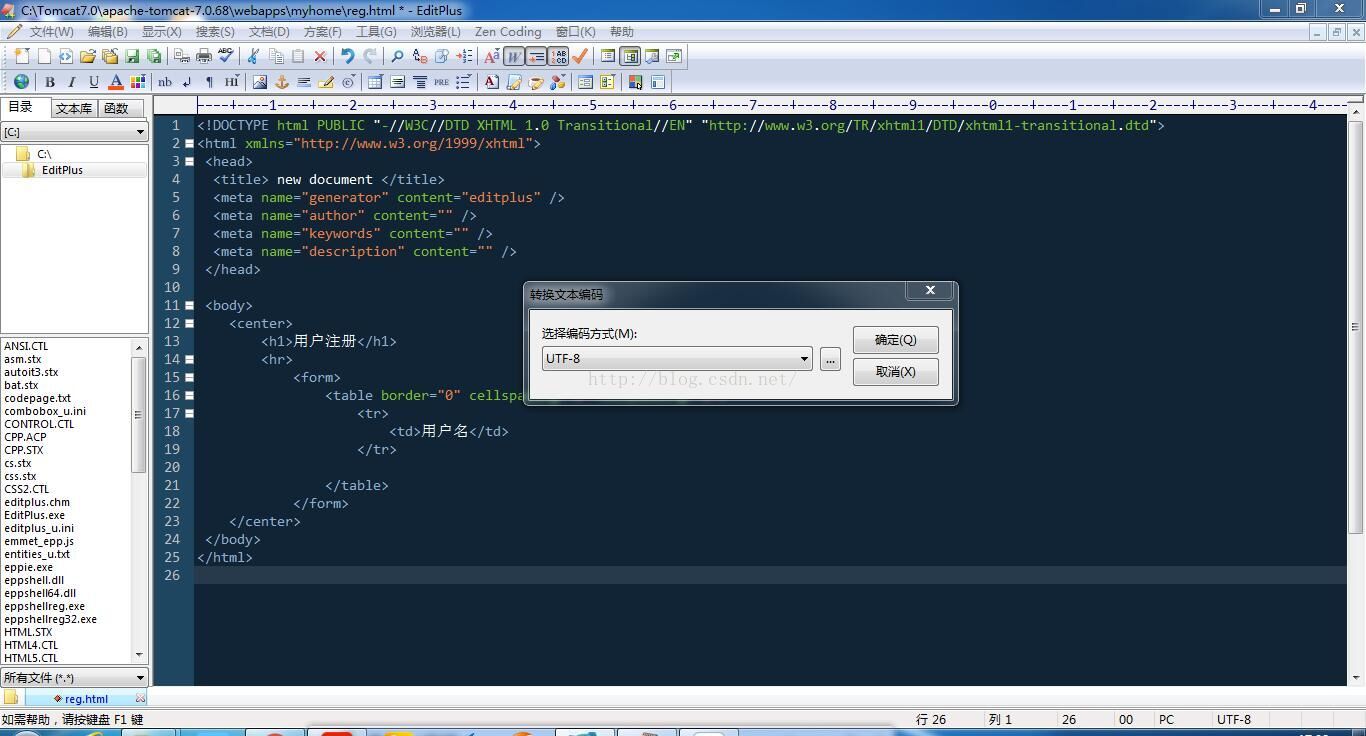The image size is (1366, 736).
Task: Open the UTF-8 encoding dropdown
Action: pyautogui.click(x=677, y=359)
